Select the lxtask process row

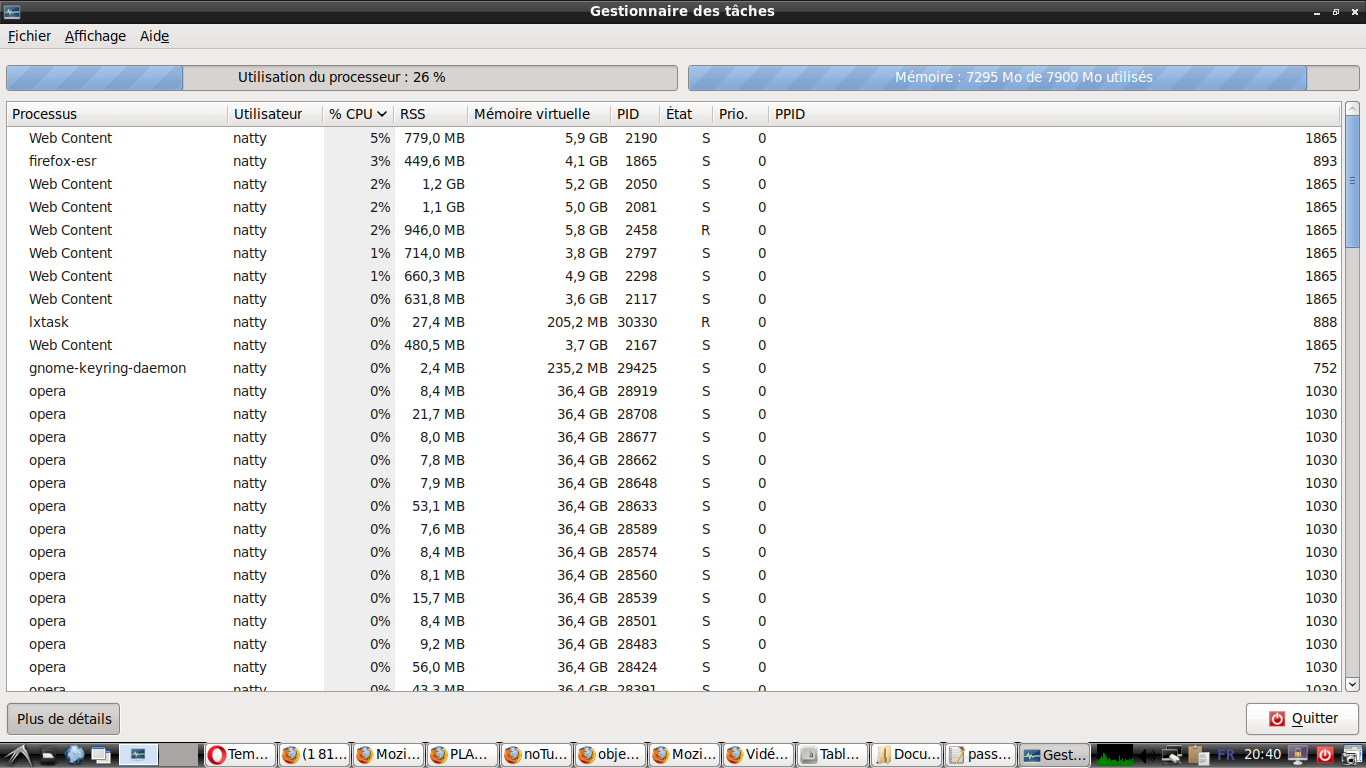[673, 322]
